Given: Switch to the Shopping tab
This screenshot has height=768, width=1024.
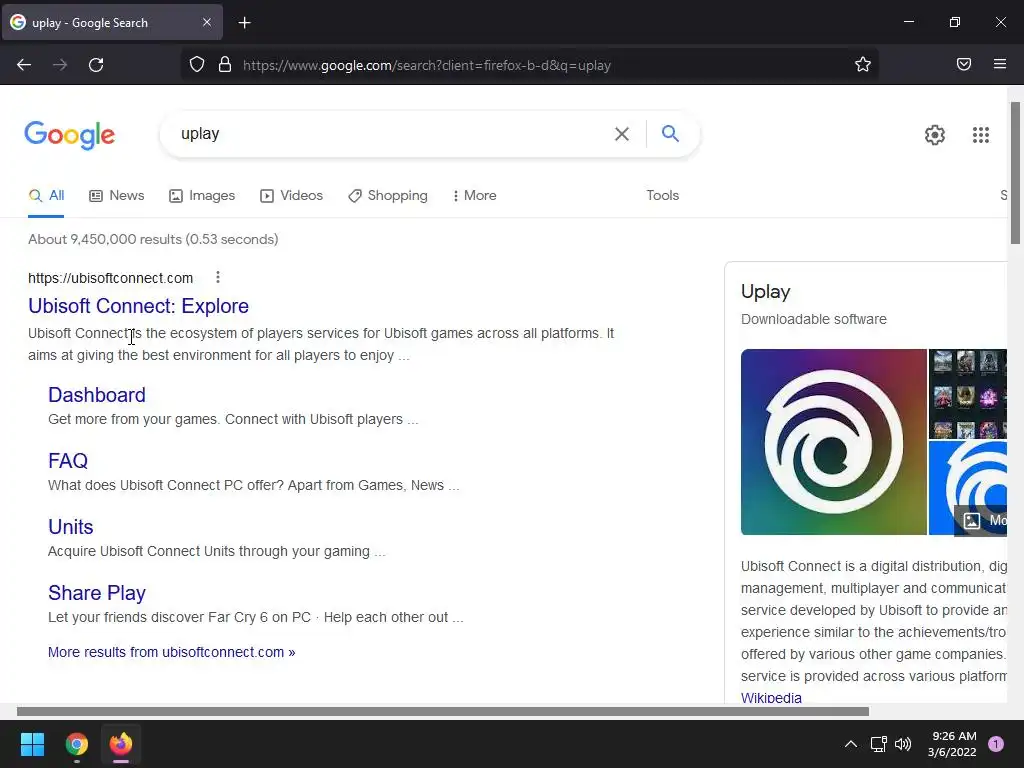Looking at the screenshot, I should (x=388, y=195).
